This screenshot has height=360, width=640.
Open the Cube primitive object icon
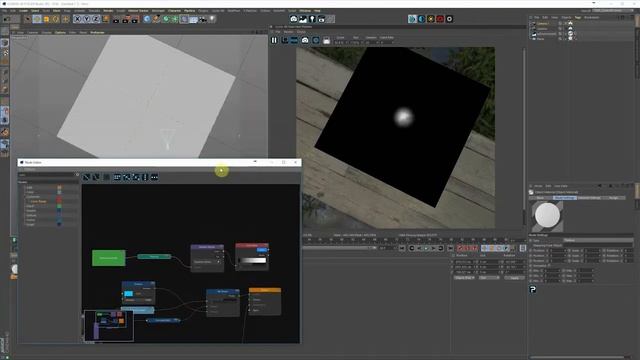pos(147,19)
